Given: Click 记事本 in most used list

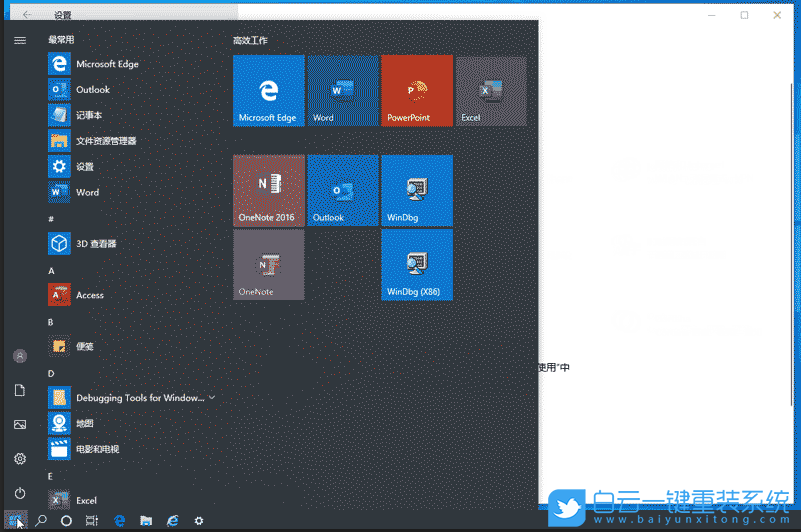Looking at the screenshot, I should coord(89,115).
